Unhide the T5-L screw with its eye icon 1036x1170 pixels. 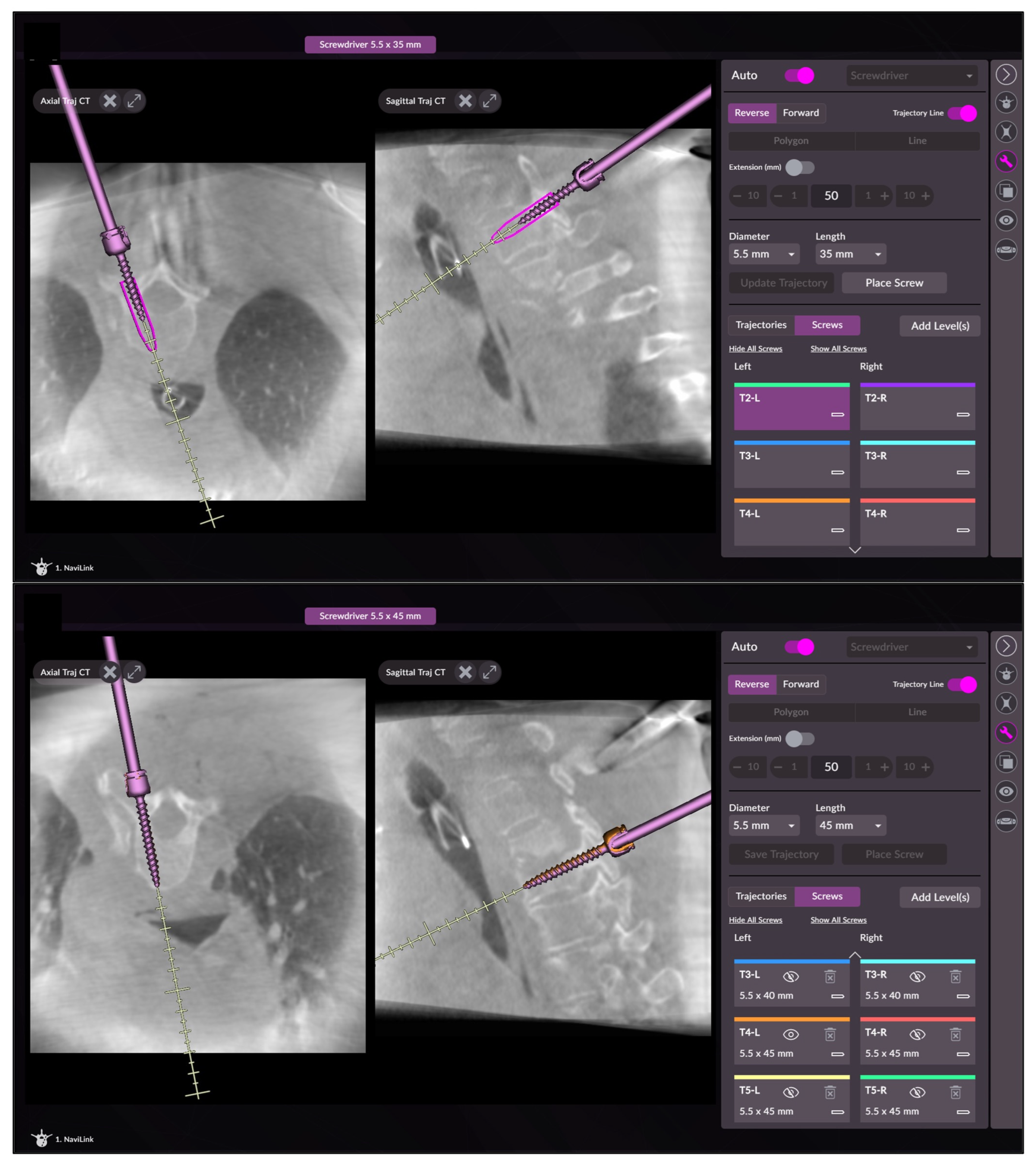point(790,1093)
